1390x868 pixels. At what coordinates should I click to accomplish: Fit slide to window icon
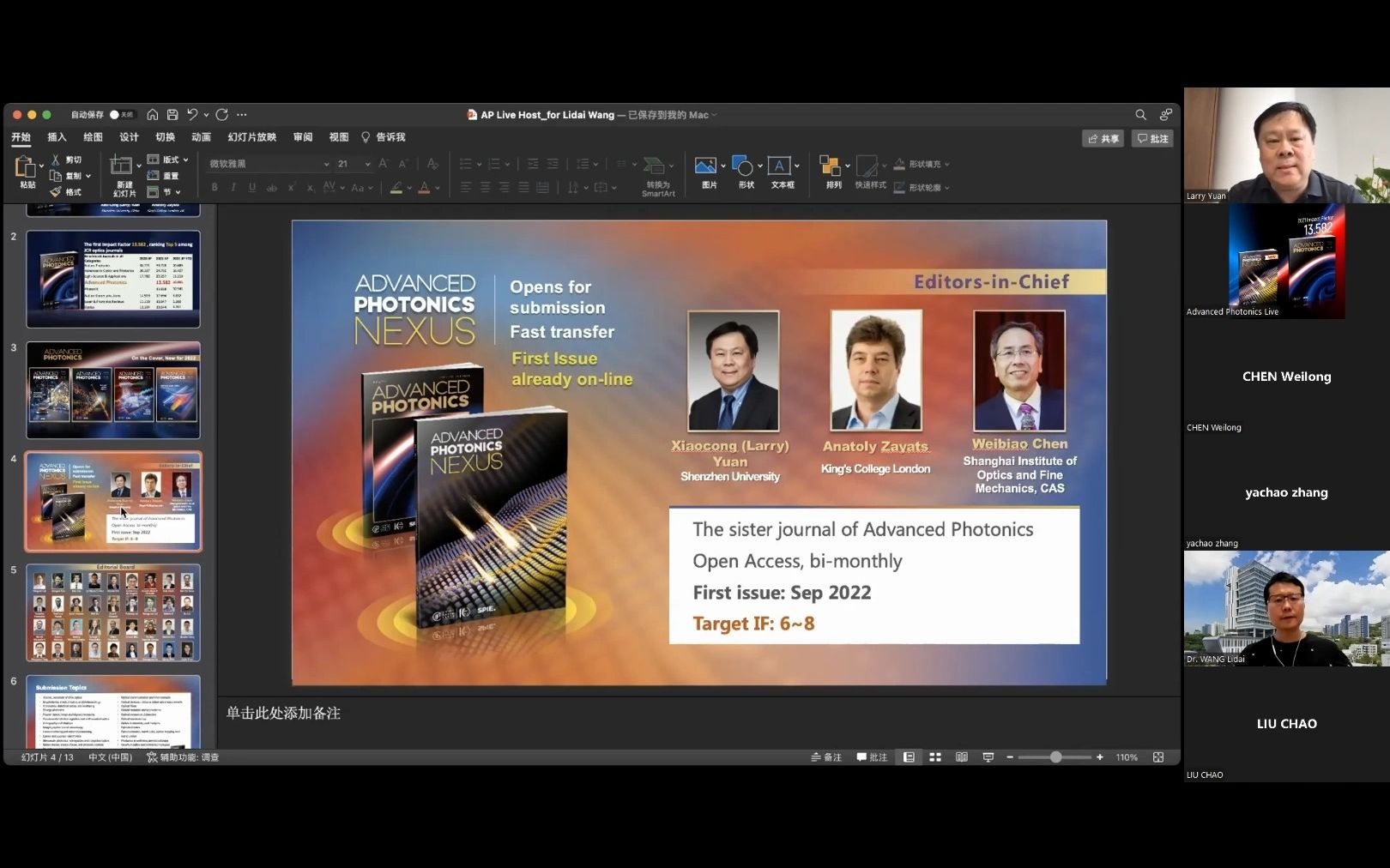pyautogui.click(x=1158, y=757)
